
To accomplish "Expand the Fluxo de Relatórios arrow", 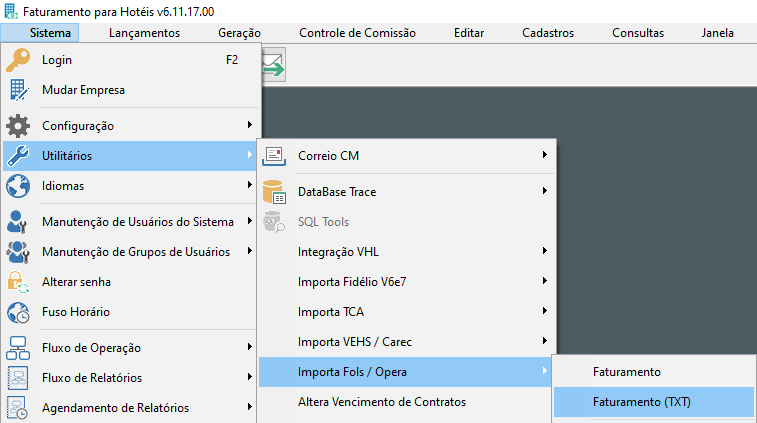I will pos(250,377).
